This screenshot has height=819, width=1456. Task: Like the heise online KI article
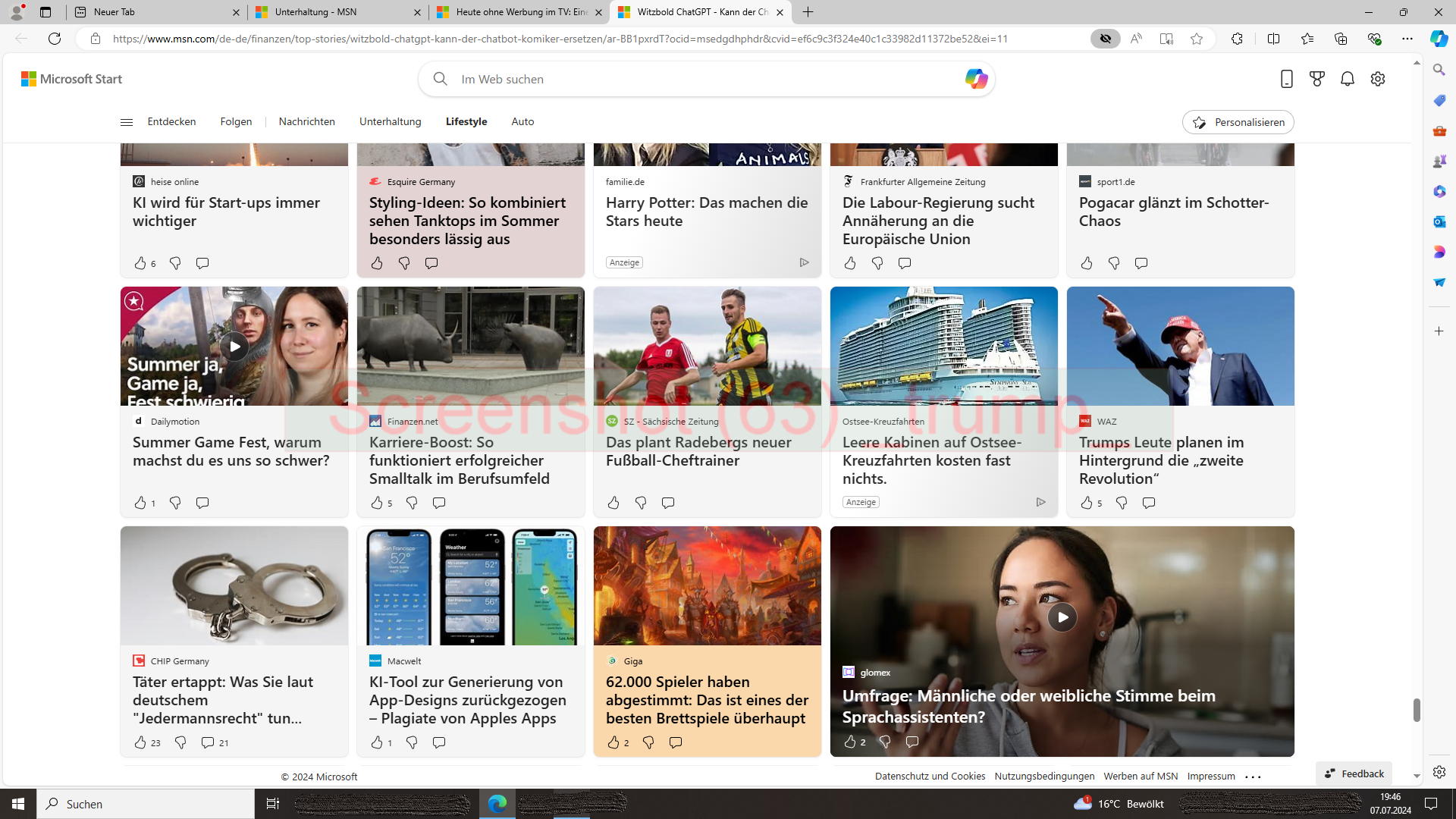[140, 263]
